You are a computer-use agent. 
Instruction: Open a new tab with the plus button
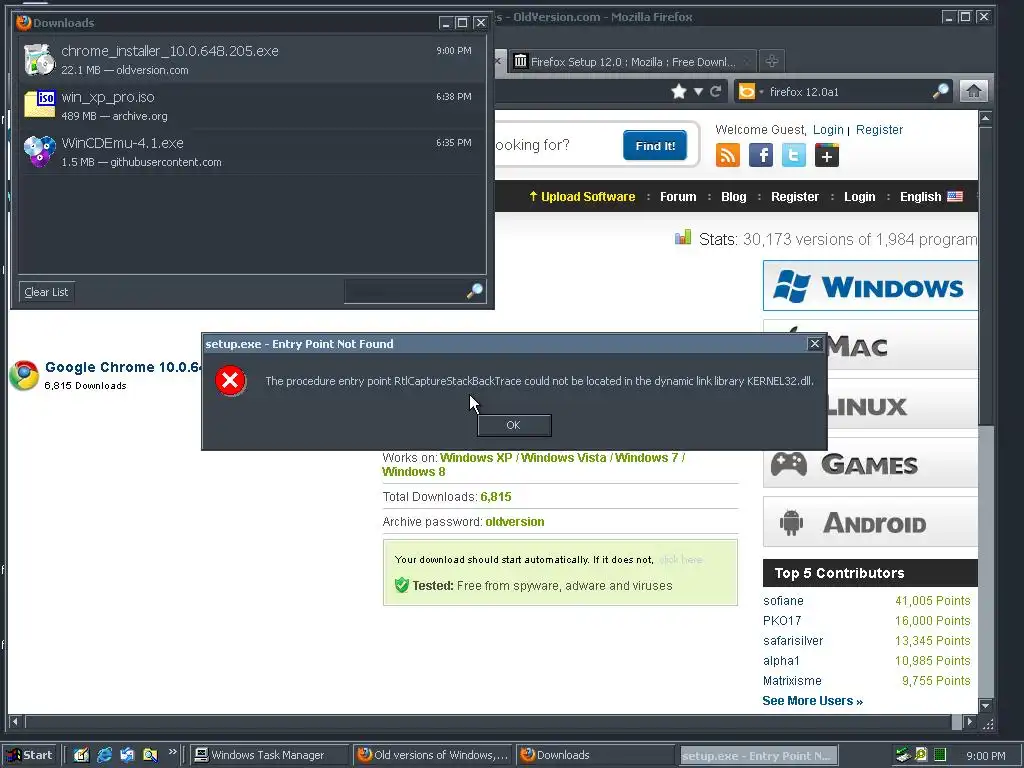tap(771, 61)
